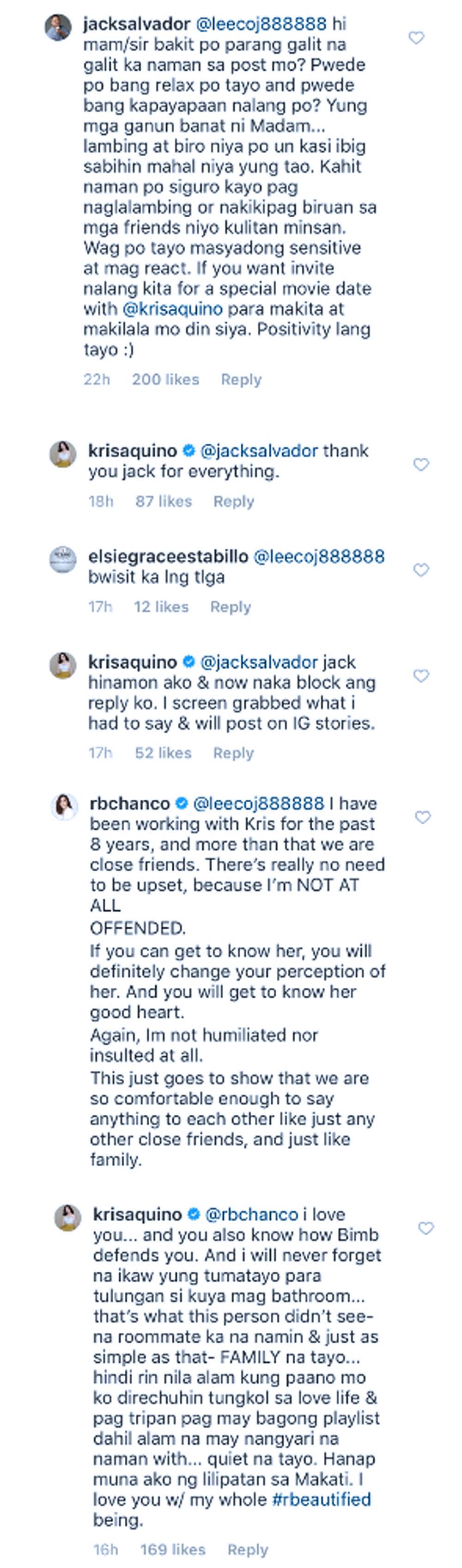Open the #rbeautified hashtag
Image resolution: width=462 pixels, height=1568 pixels.
click(321, 1499)
